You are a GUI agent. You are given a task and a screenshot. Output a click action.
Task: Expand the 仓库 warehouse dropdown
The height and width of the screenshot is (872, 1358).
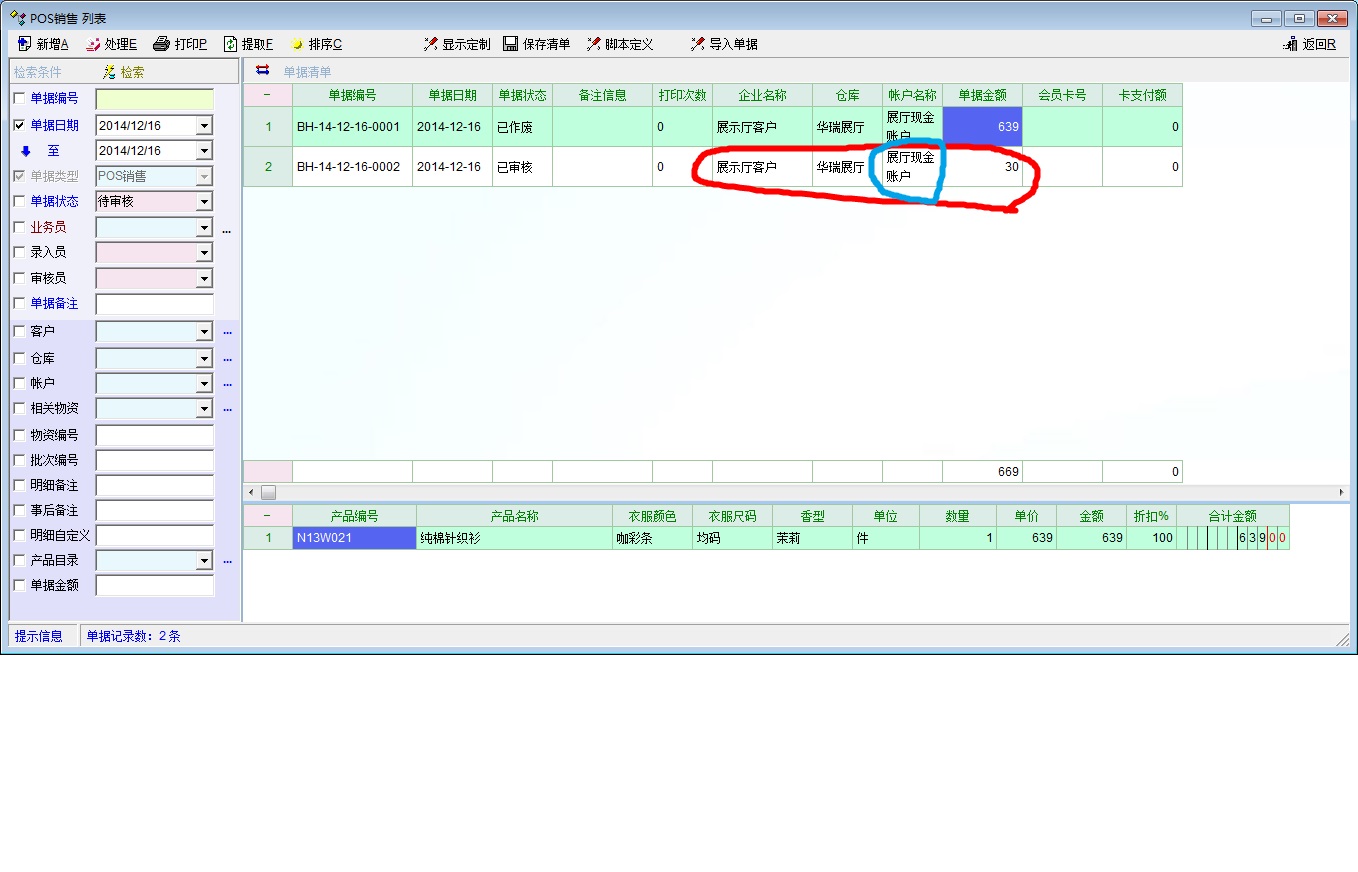[204, 358]
